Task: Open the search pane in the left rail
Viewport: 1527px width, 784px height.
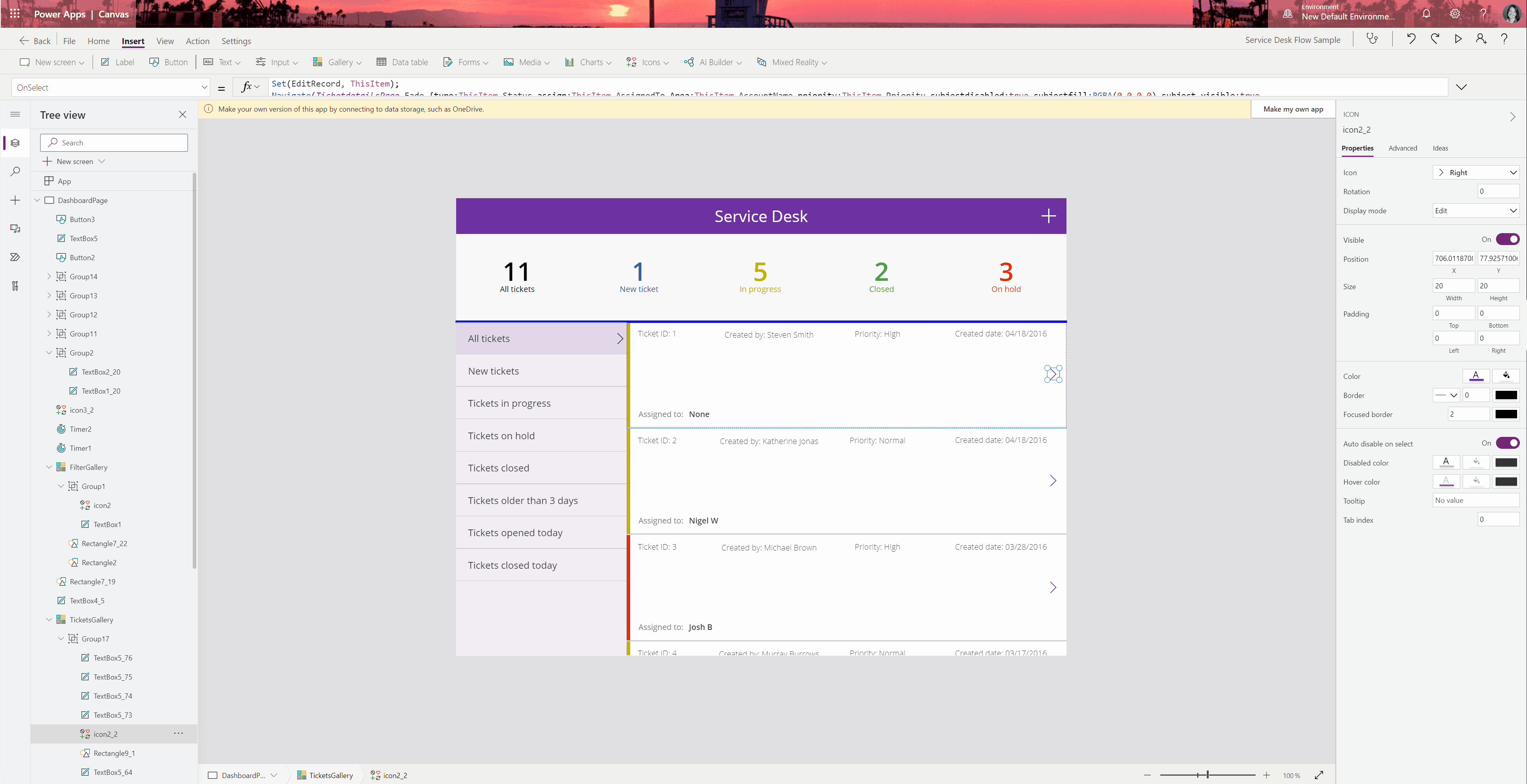Action: pos(15,171)
